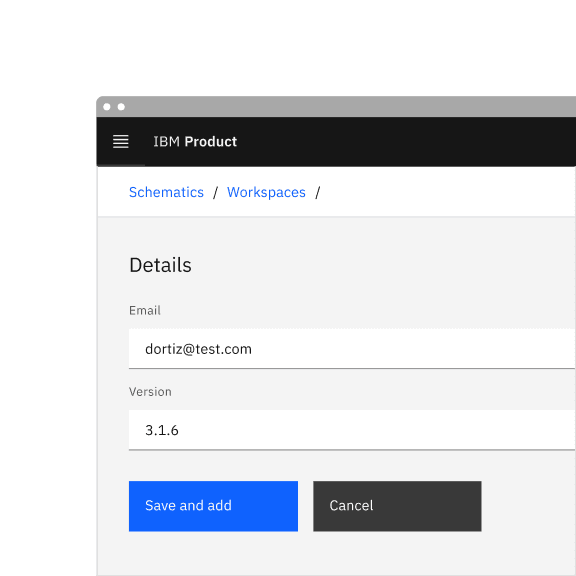Focus the Version input field

(352, 430)
